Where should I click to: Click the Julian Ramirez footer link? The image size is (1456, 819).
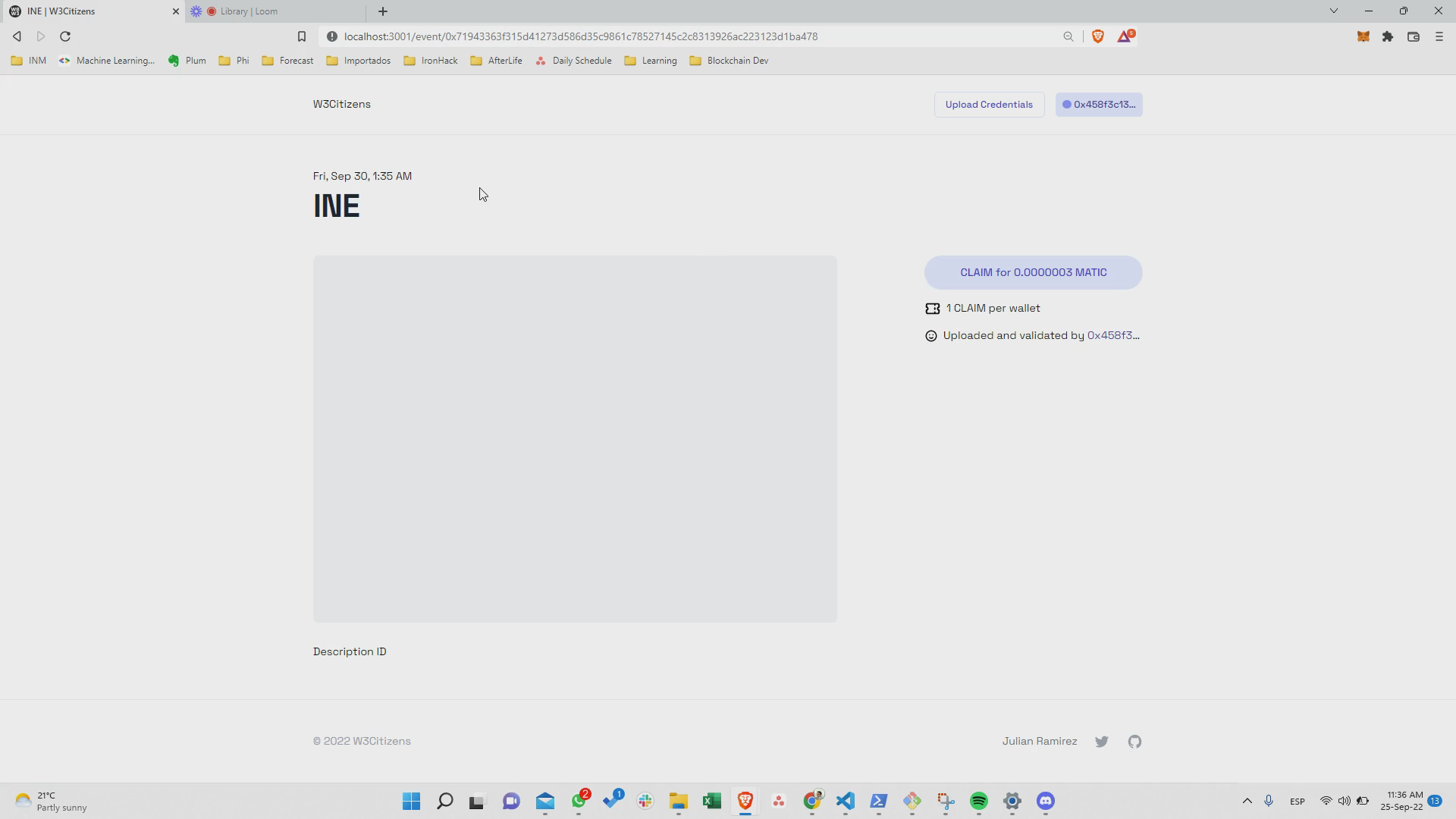tap(1040, 741)
